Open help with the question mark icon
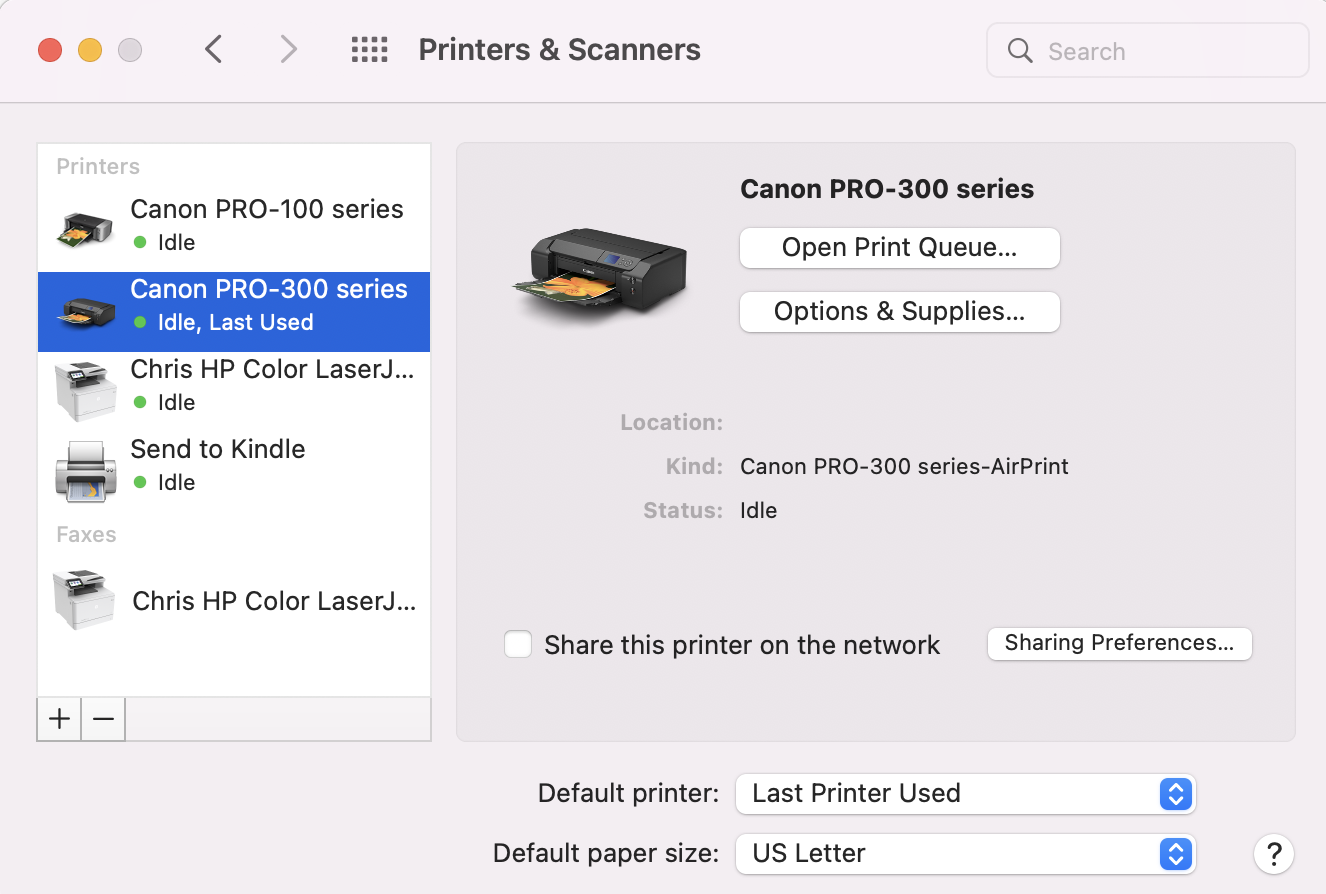The width and height of the screenshot is (1326, 894). tap(1273, 854)
